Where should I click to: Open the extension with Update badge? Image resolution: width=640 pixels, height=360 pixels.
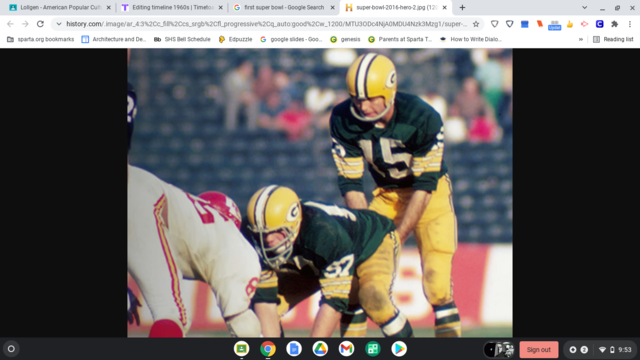tap(554, 25)
